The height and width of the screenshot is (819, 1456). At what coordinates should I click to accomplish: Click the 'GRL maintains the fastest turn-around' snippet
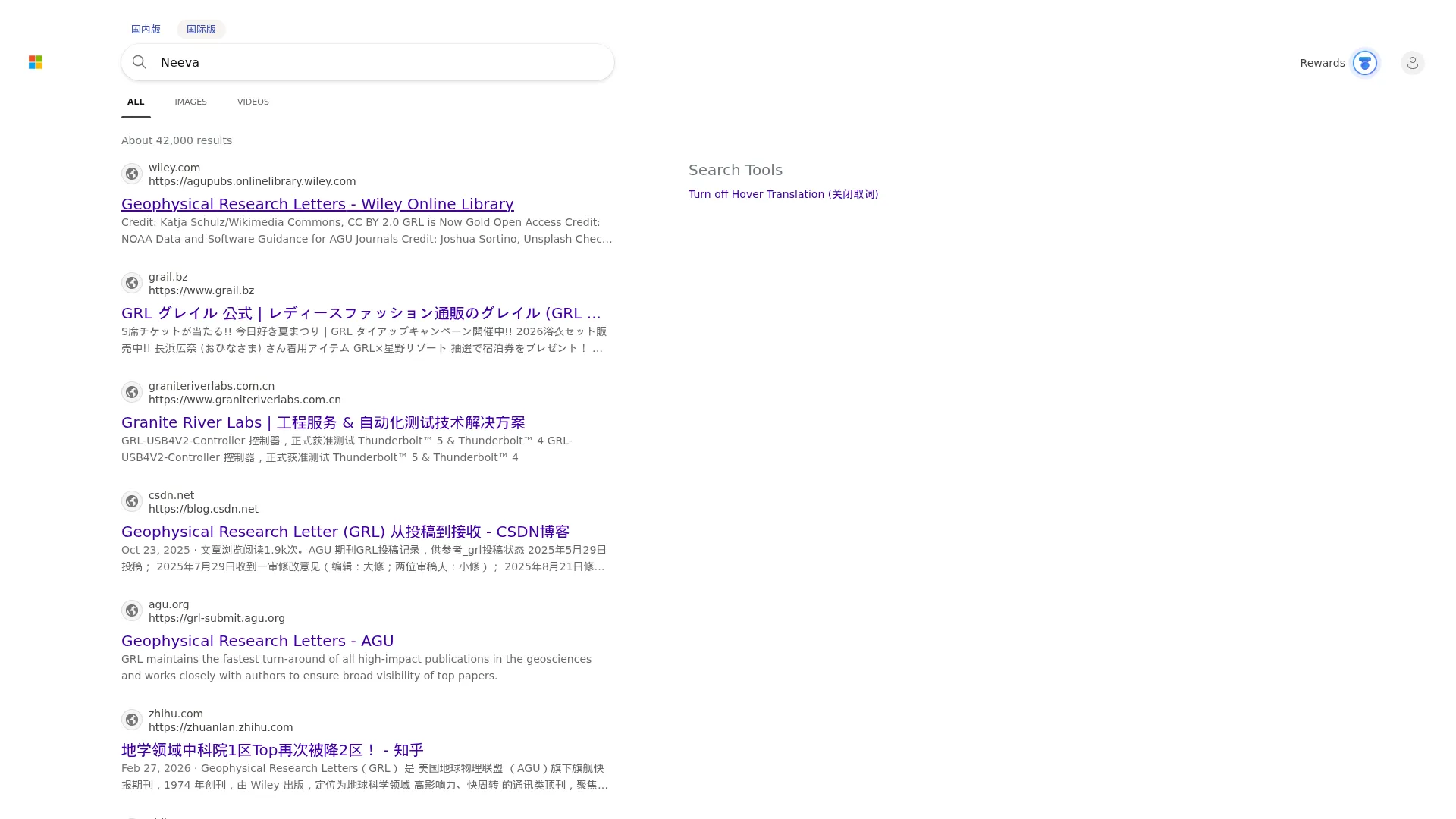[x=356, y=667]
